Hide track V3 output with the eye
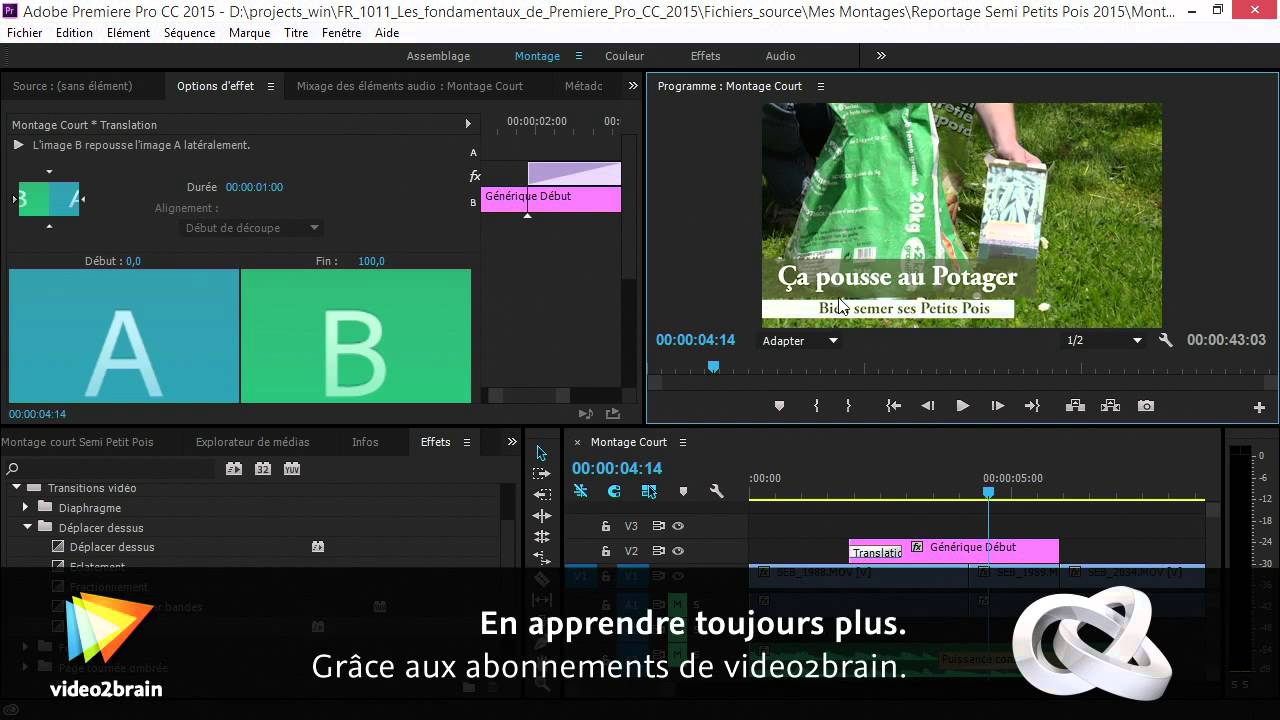Viewport: 1280px width, 720px height. [678, 526]
